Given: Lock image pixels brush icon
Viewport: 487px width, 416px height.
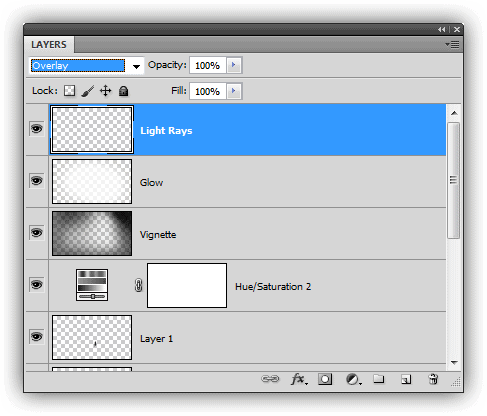Looking at the screenshot, I should coord(88,91).
